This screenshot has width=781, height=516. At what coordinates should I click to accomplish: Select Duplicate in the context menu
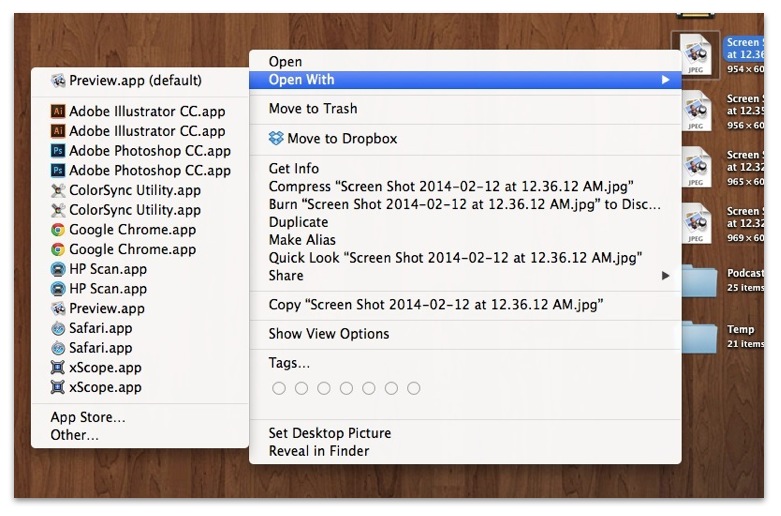[x=465, y=222]
